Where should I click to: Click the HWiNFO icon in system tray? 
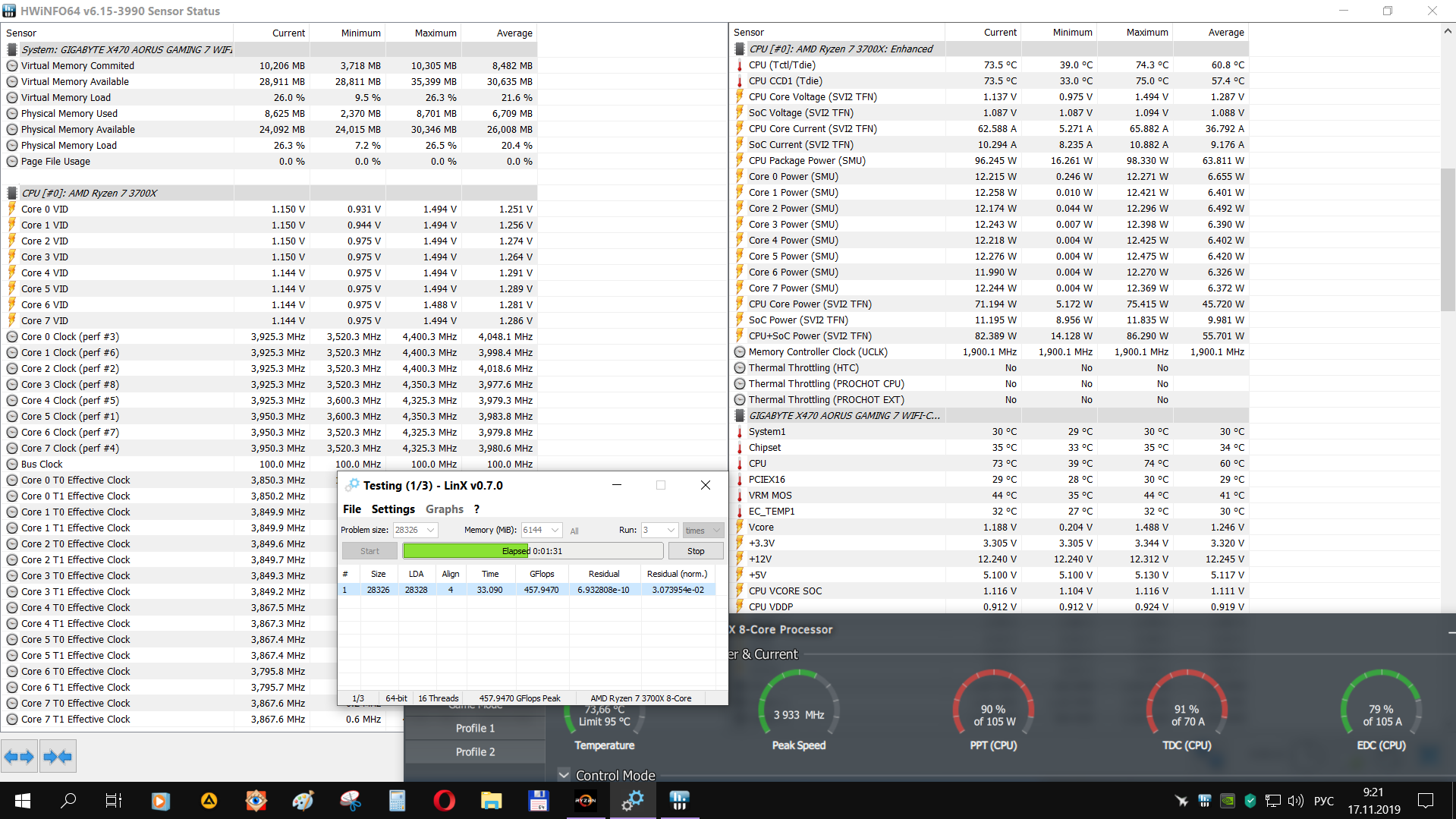tap(1204, 801)
